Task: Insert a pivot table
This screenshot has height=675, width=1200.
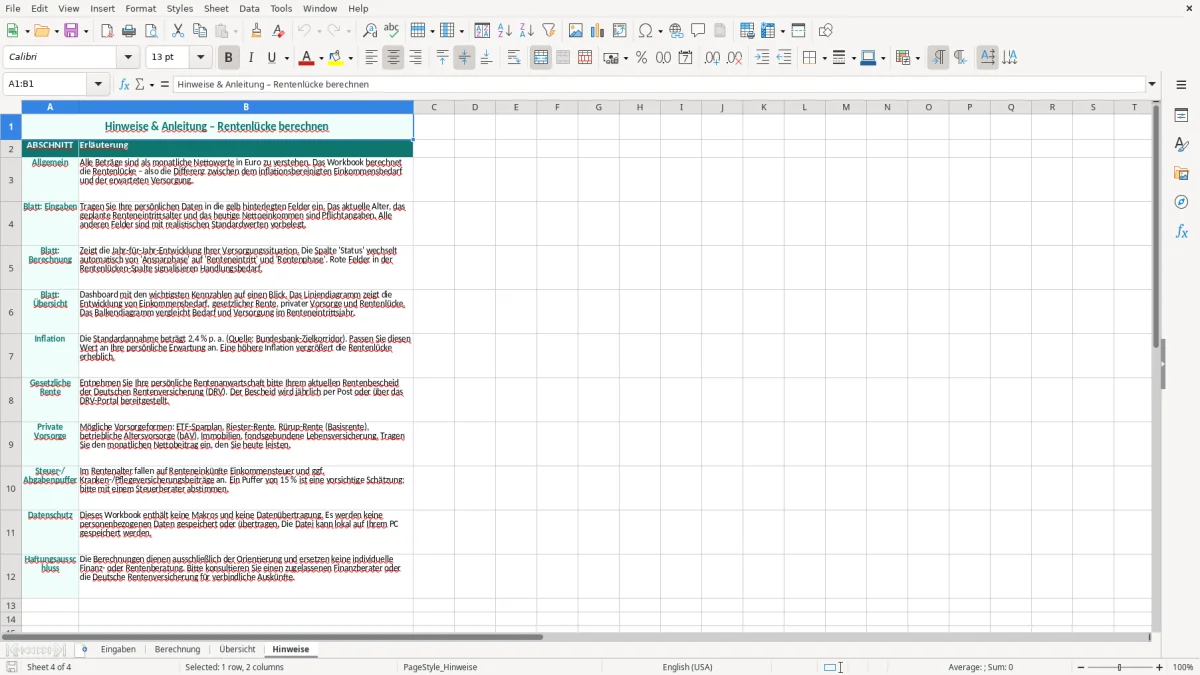Action: 620,31
